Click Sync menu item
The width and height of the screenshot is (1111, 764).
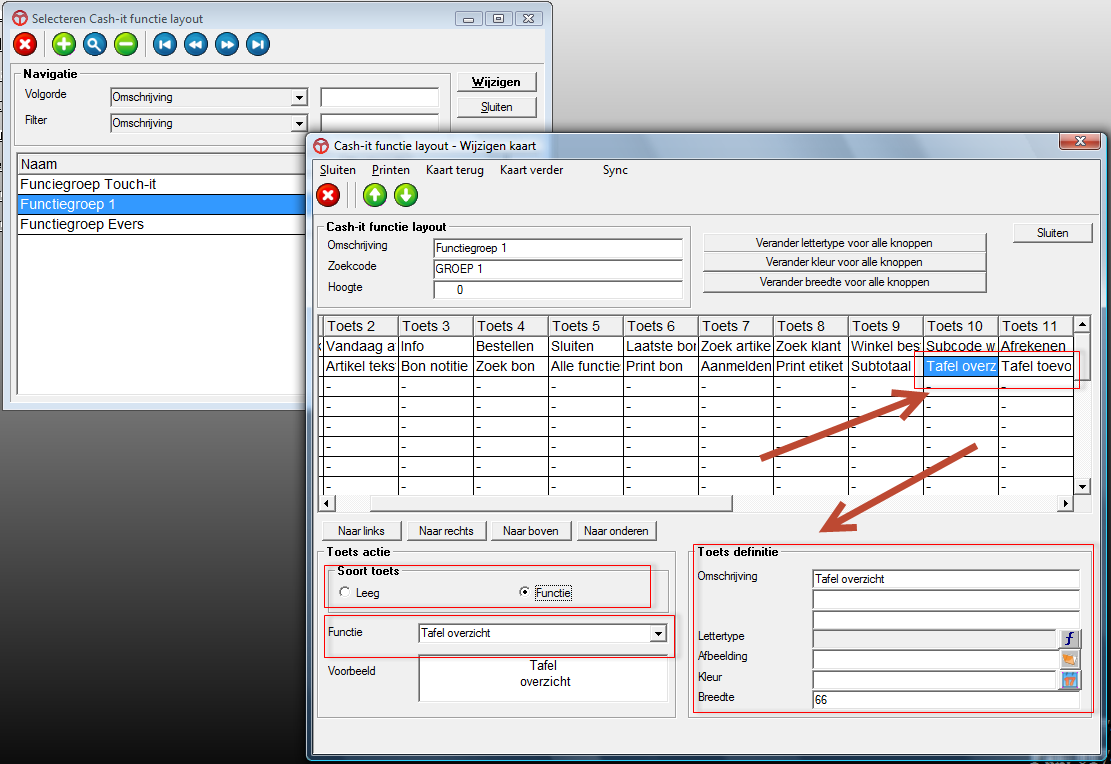point(615,170)
